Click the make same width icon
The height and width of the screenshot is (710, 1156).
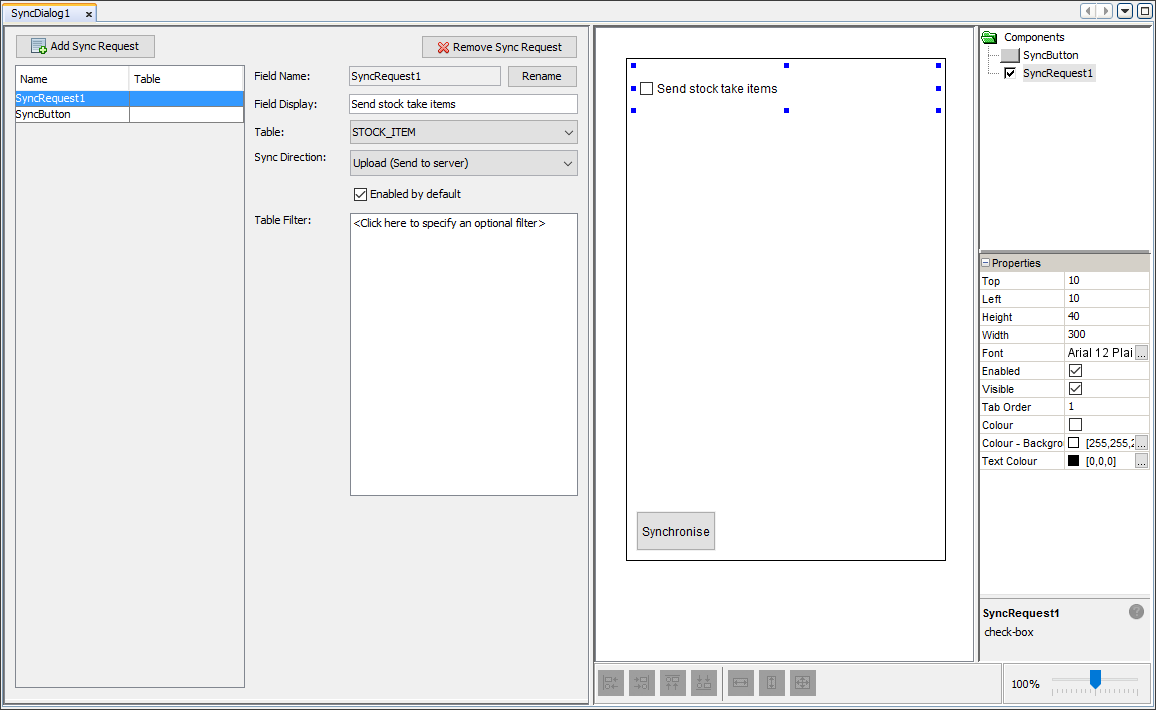(x=740, y=683)
